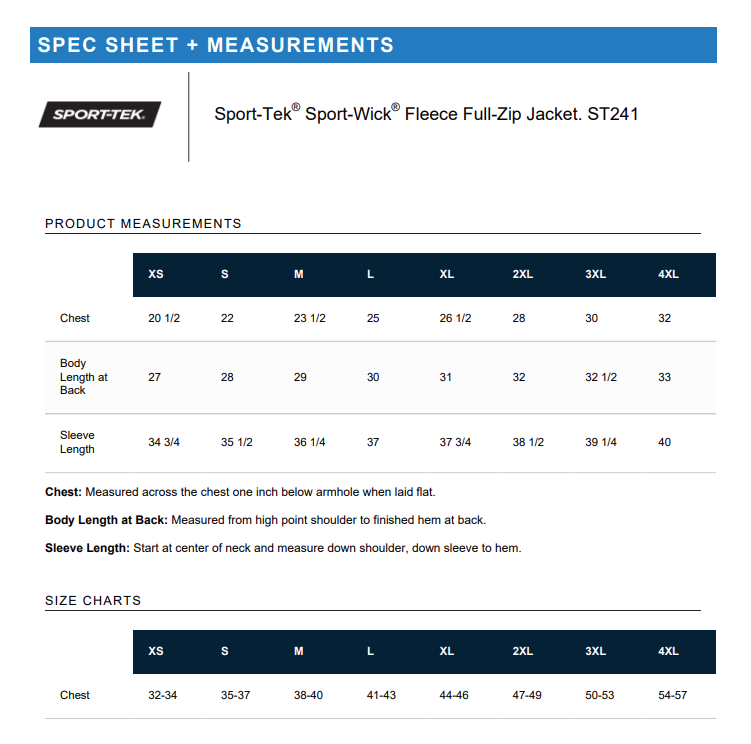This screenshot has height=744, width=751.
Task: Select the bold Body Length at Back: definition
Action: (x=108, y=520)
